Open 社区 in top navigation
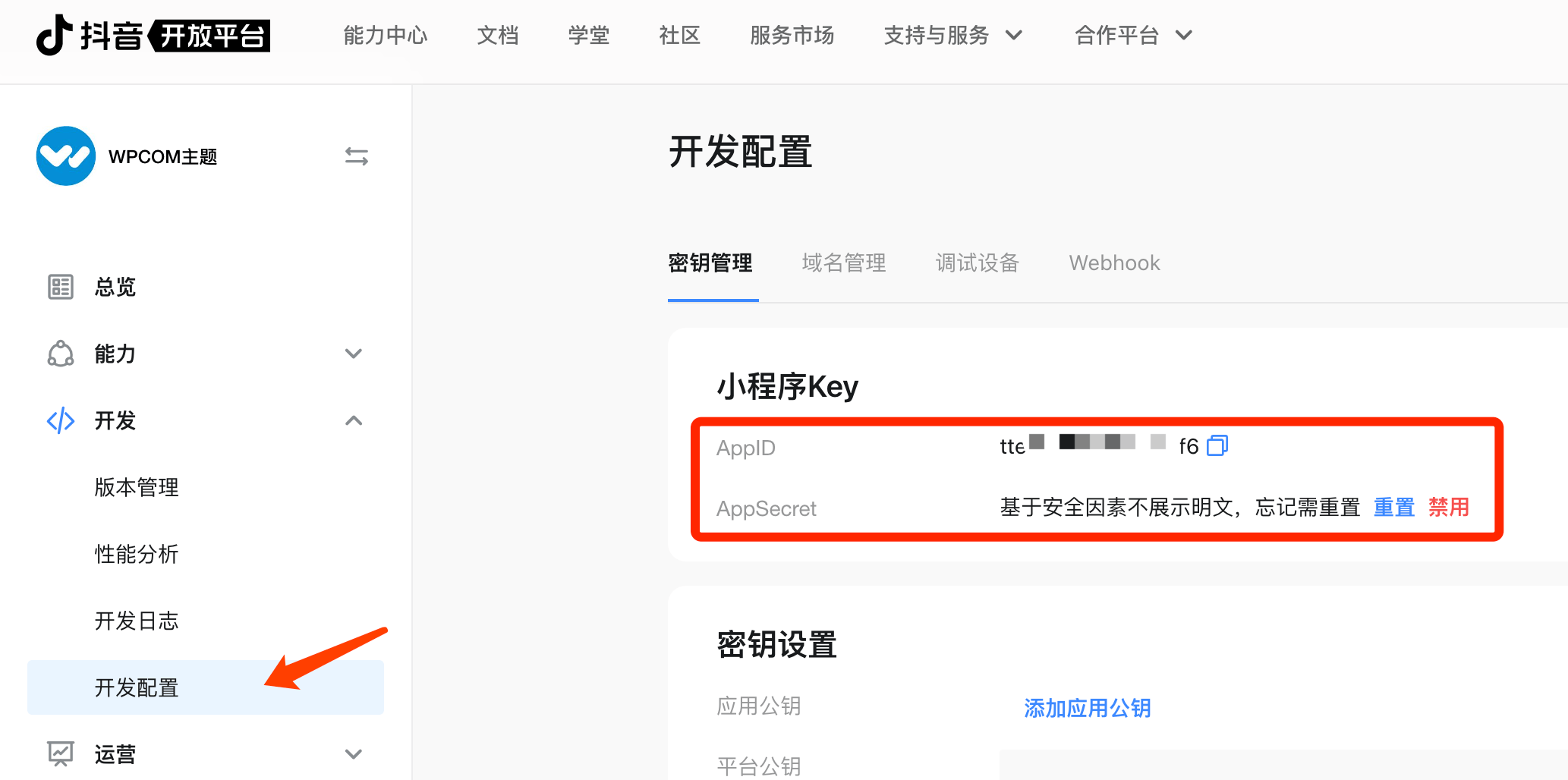 680,35
